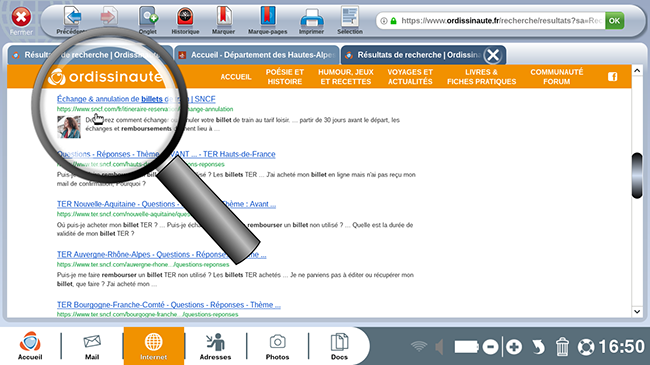
Task: Switch to the Département des Hautes-Alpes tab
Action: (257, 55)
